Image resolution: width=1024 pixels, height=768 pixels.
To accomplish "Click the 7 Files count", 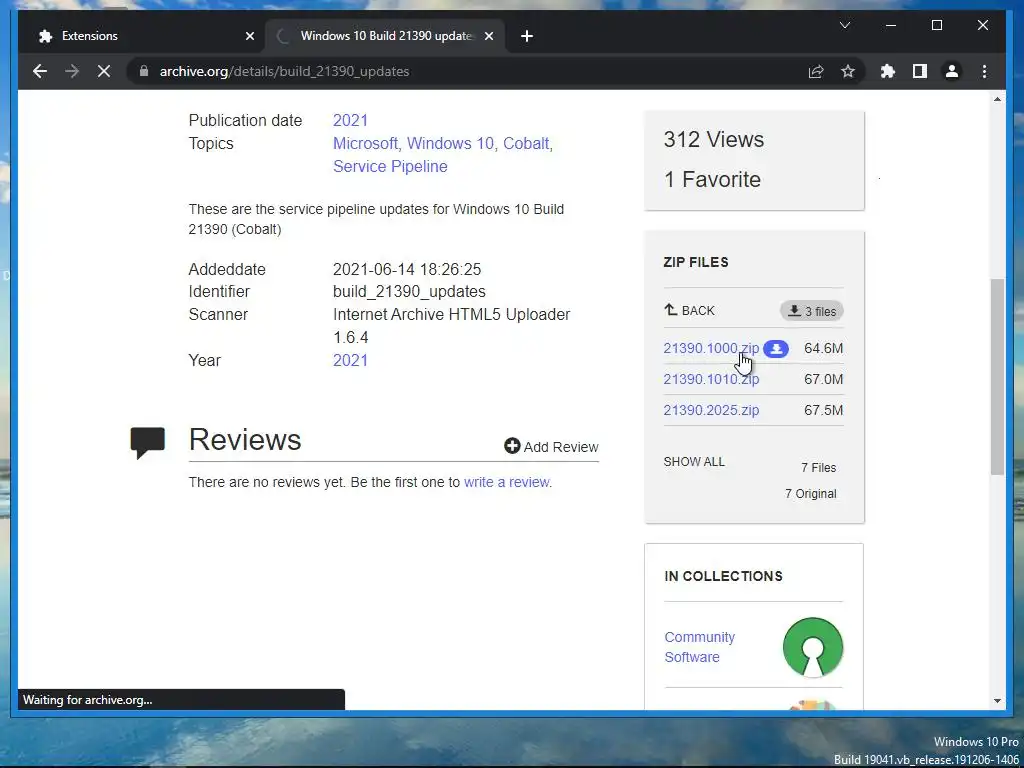I will [818, 468].
